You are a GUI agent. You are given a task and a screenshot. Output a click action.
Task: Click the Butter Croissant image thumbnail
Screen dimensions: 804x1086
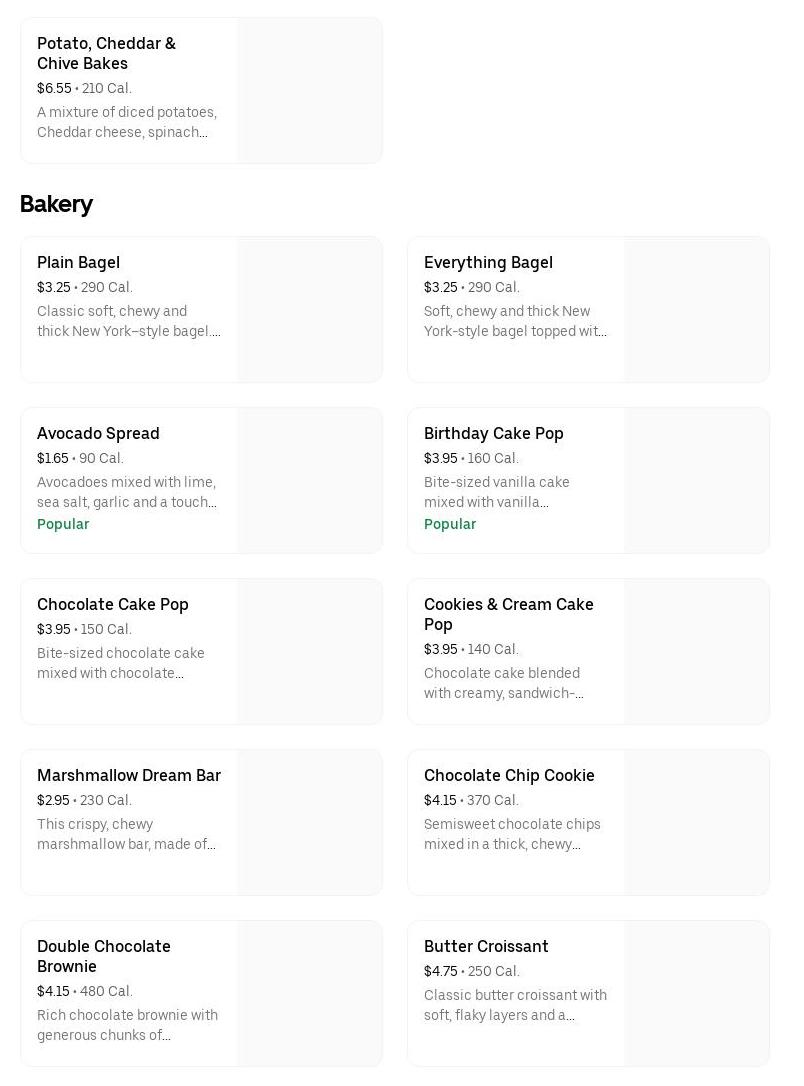[x=696, y=994]
